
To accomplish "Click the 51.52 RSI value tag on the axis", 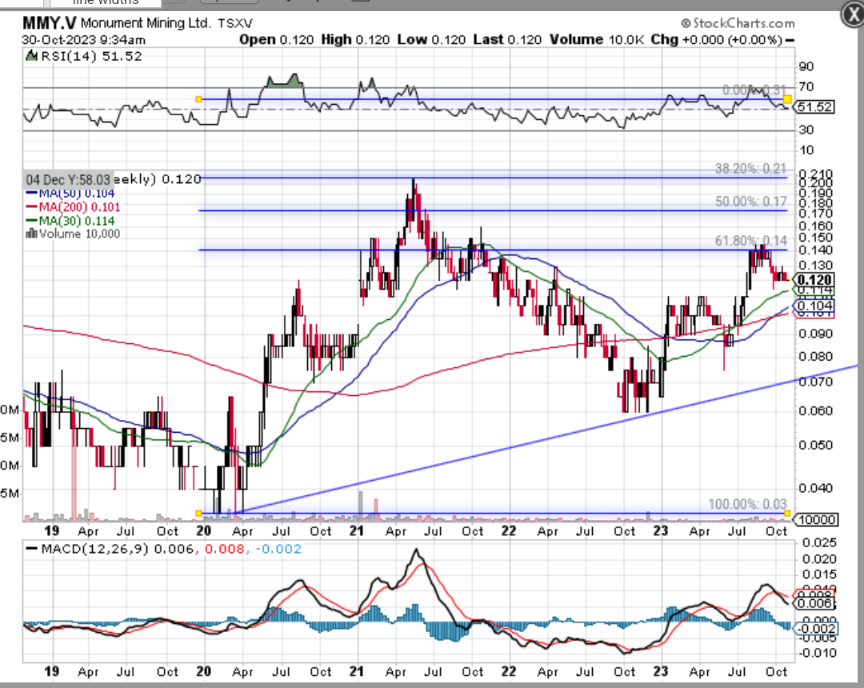I will [x=814, y=107].
